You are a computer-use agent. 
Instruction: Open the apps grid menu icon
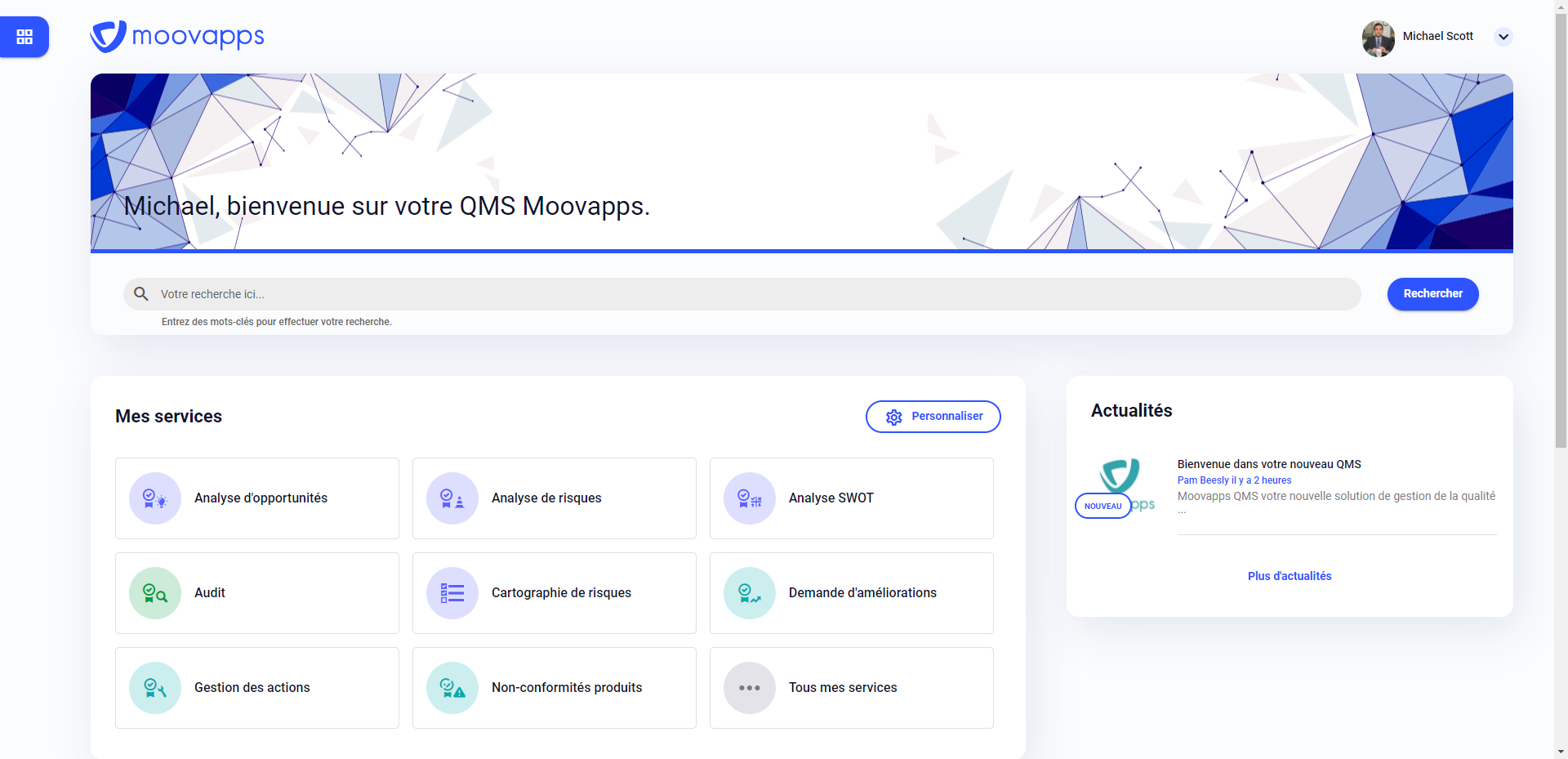point(24,37)
